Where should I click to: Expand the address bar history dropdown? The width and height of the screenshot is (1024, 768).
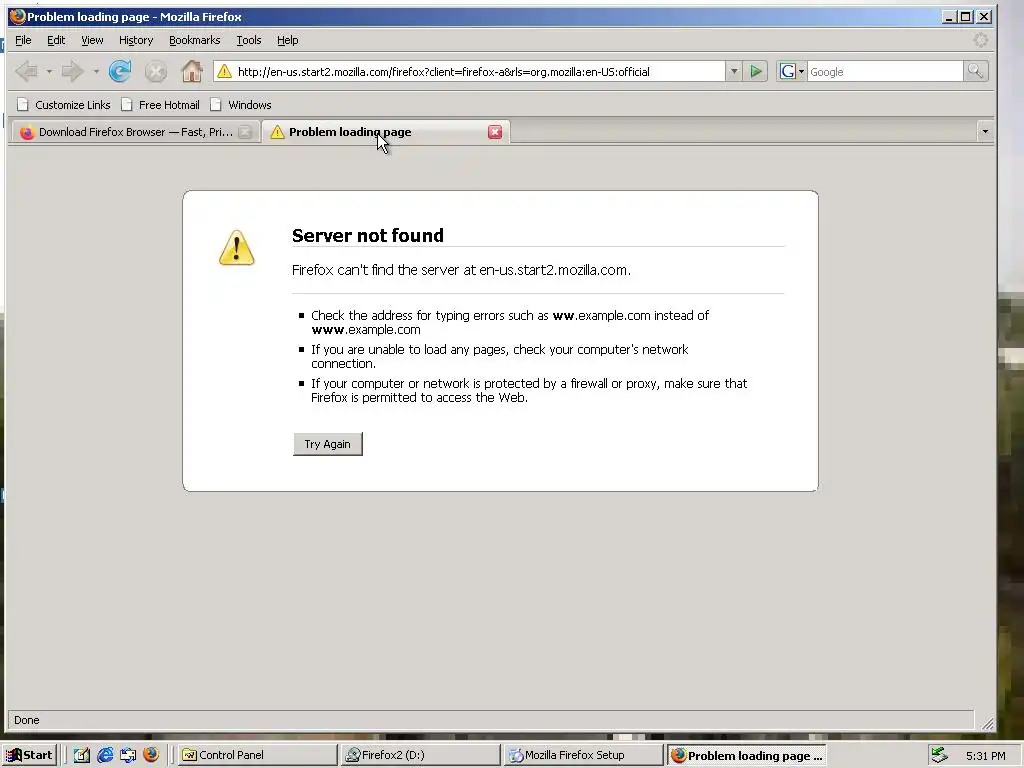coord(734,71)
